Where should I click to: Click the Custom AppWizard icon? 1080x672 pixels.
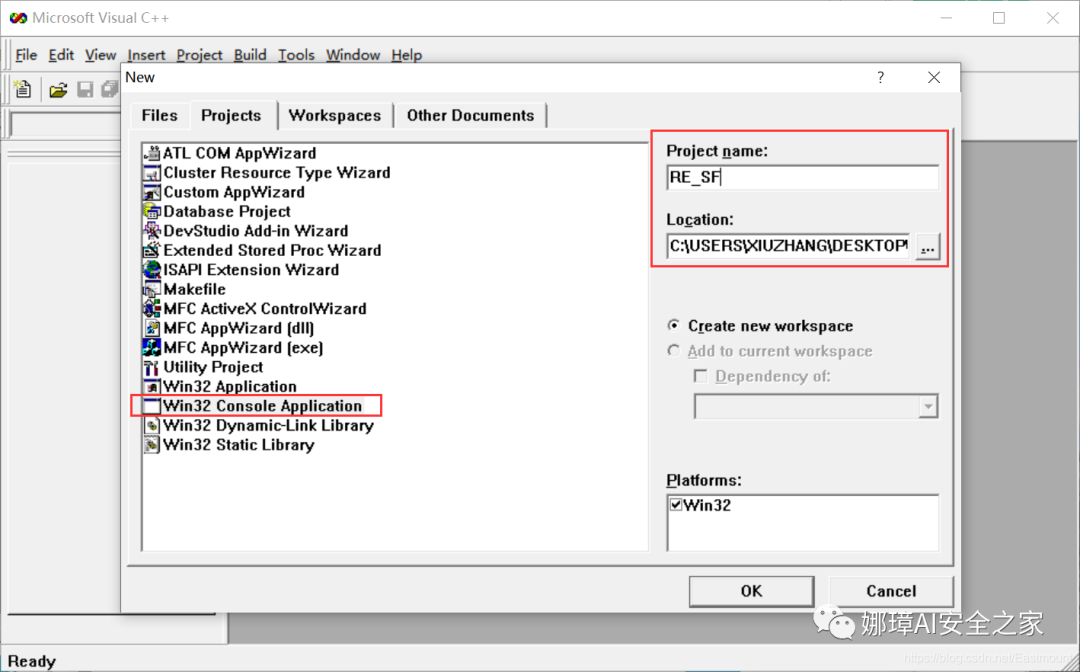pos(152,192)
